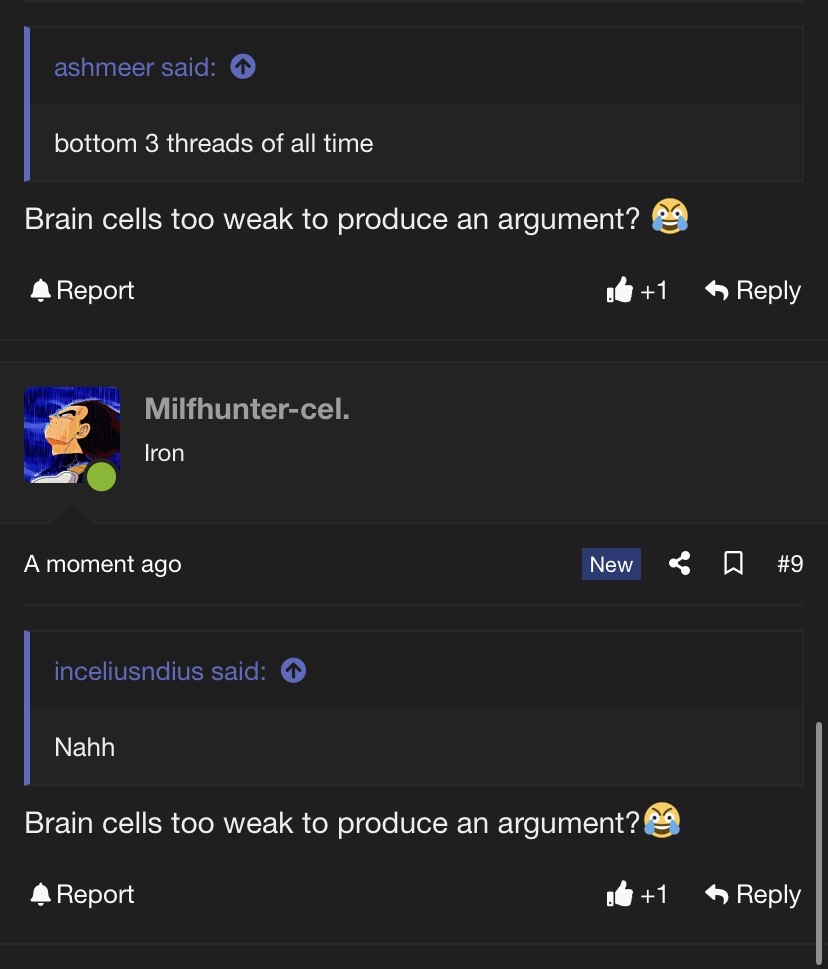The image size is (828, 969).
Task: Click the "ashmeer said:" quote link
Action: point(135,67)
